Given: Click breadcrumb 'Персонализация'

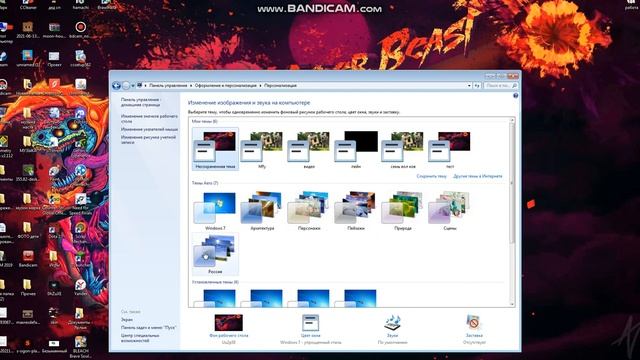Looking at the screenshot, I should pos(280,86).
